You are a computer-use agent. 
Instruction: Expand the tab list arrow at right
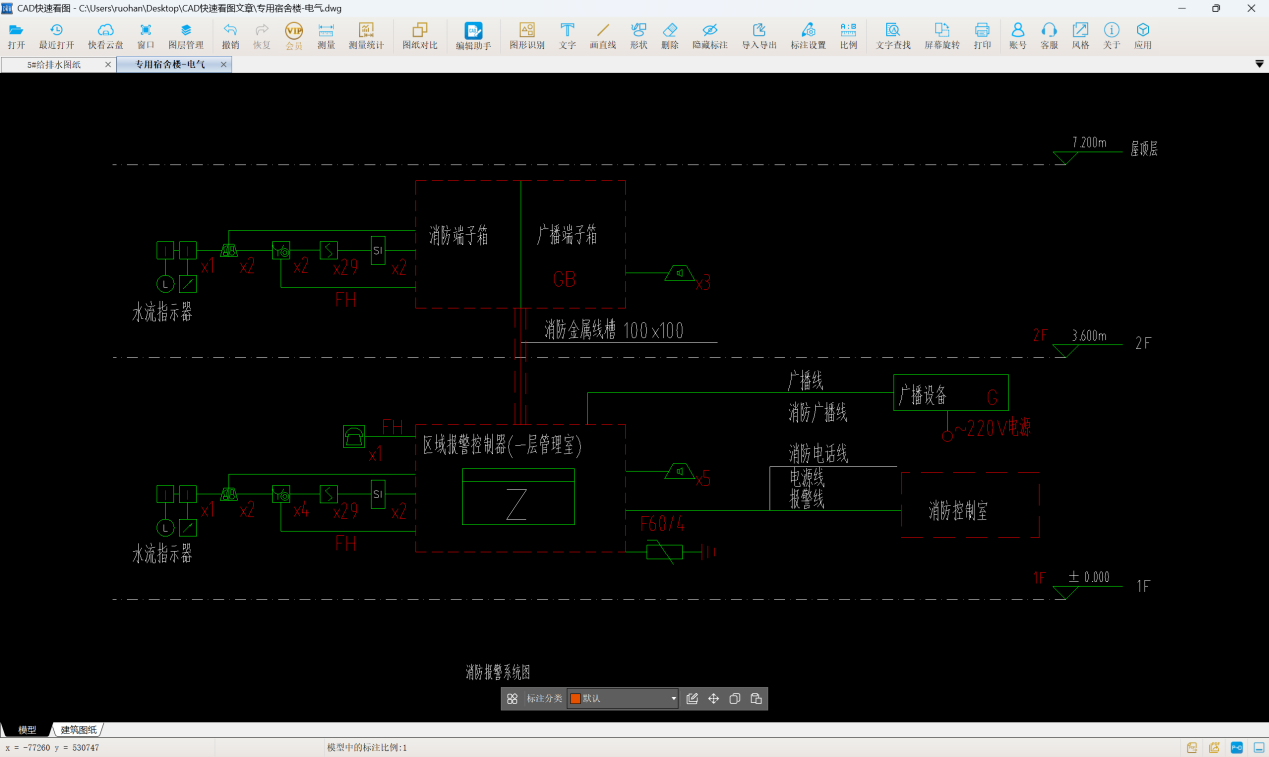(x=1259, y=64)
